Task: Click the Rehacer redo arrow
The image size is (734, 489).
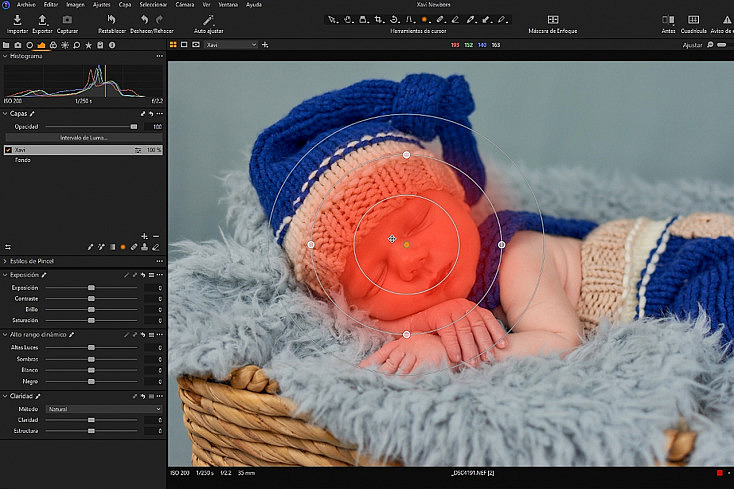Action: (x=159, y=19)
